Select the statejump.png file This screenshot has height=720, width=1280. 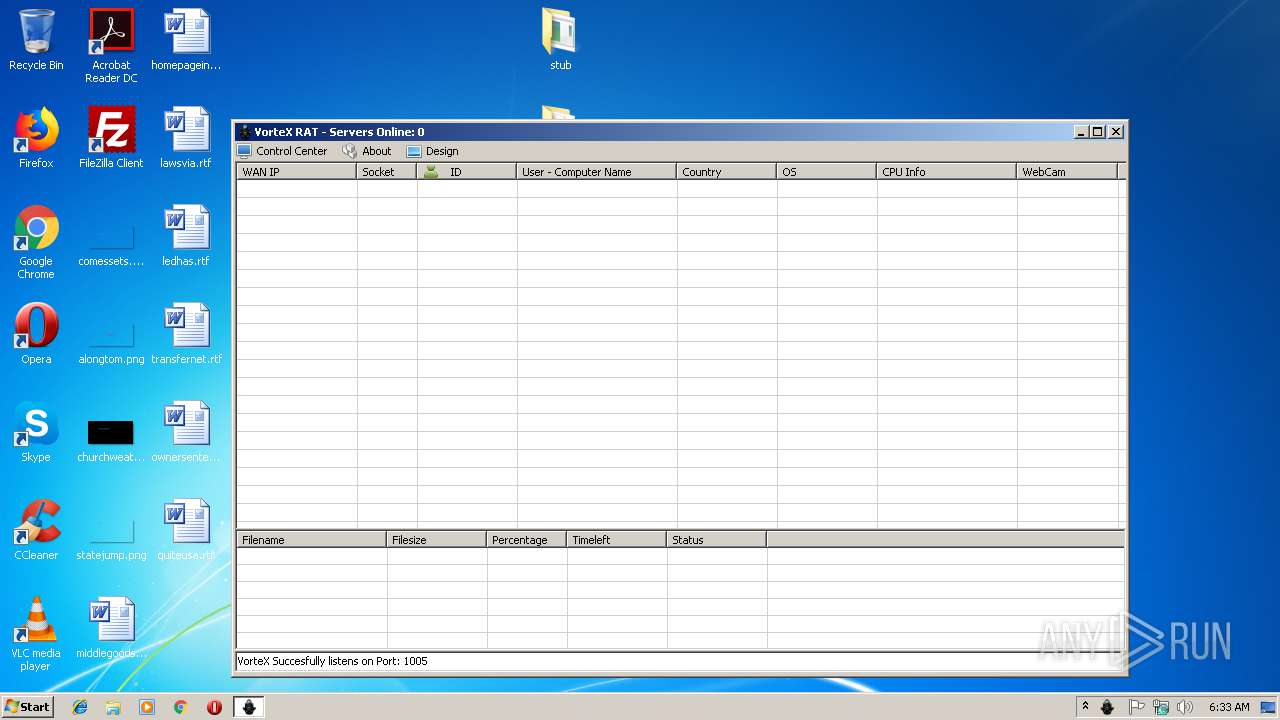(x=111, y=538)
